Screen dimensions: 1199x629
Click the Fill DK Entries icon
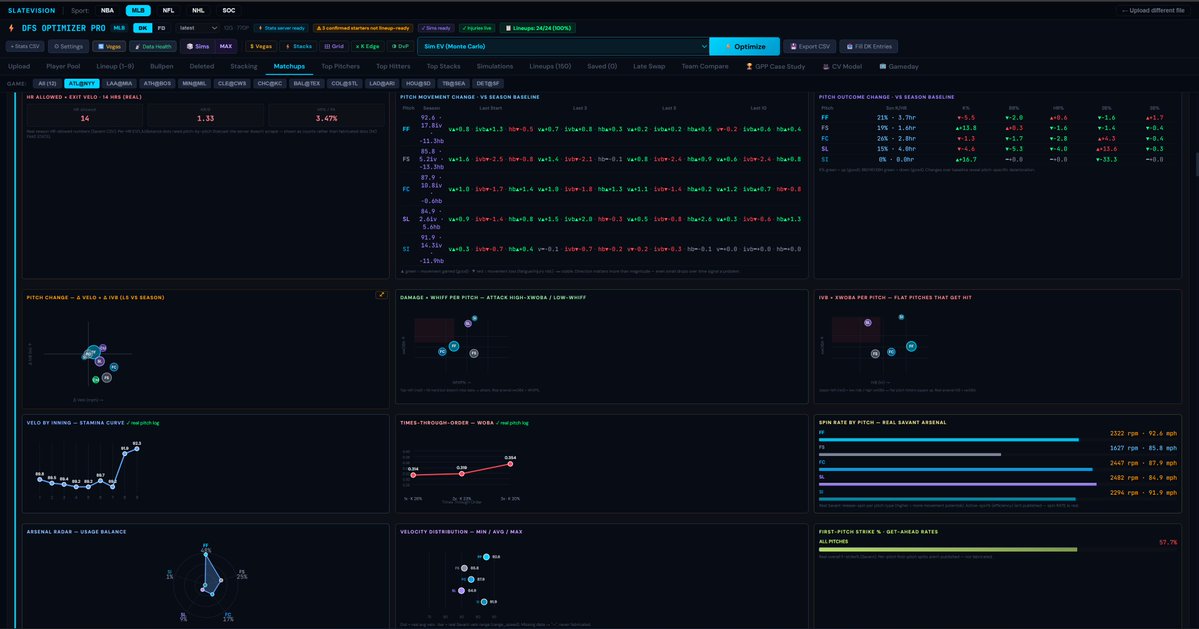click(x=849, y=47)
